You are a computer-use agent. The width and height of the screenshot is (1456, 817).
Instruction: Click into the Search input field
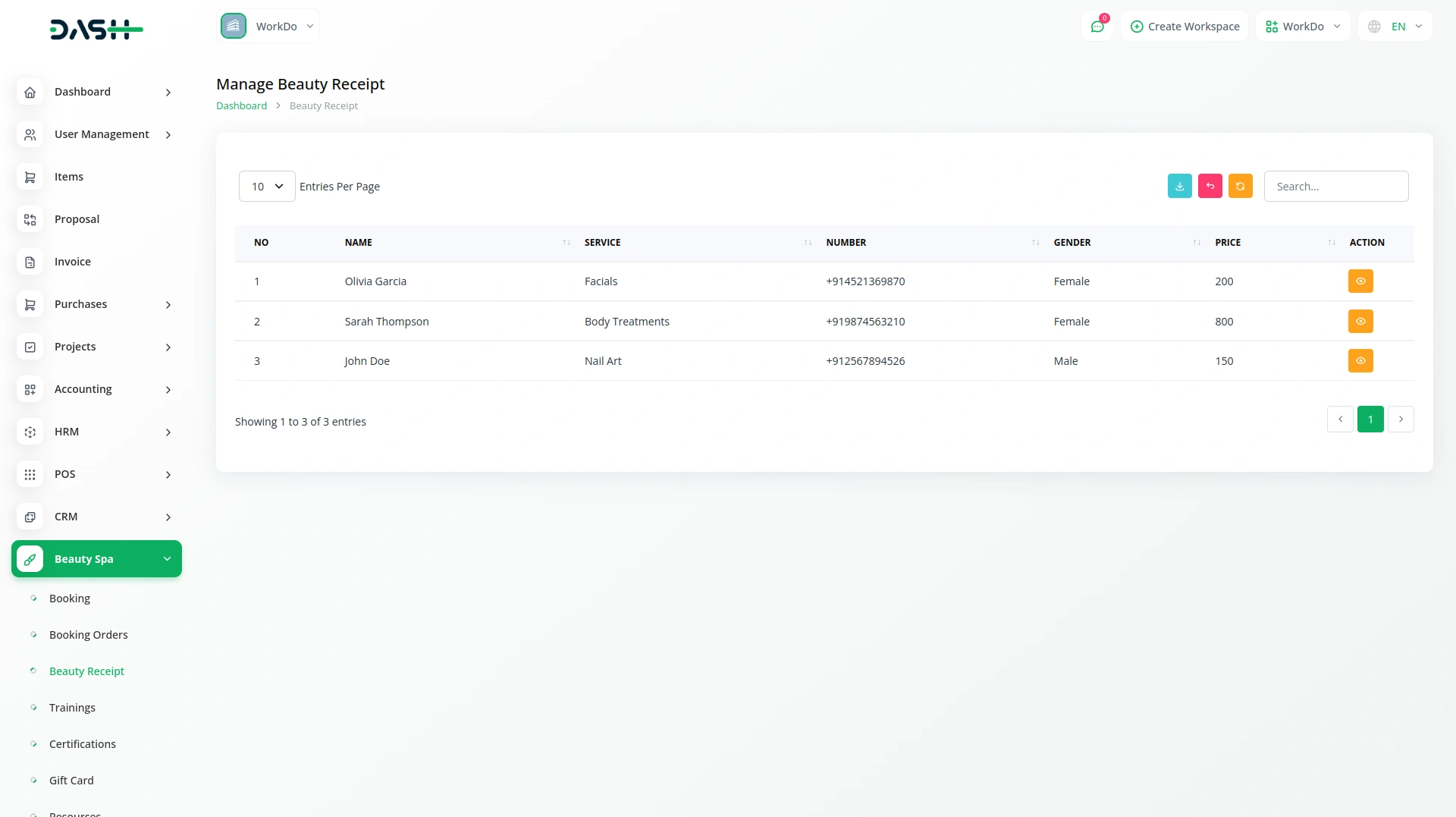(x=1335, y=187)
